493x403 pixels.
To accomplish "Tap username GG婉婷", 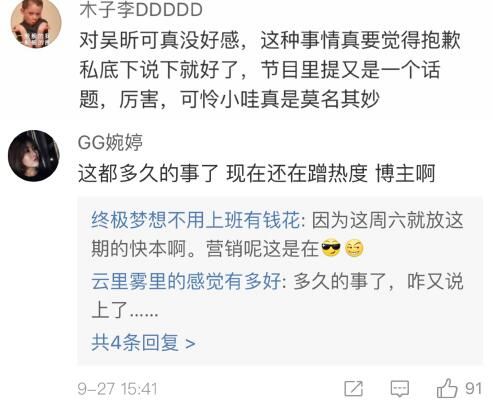I will (x=110, y=142).
